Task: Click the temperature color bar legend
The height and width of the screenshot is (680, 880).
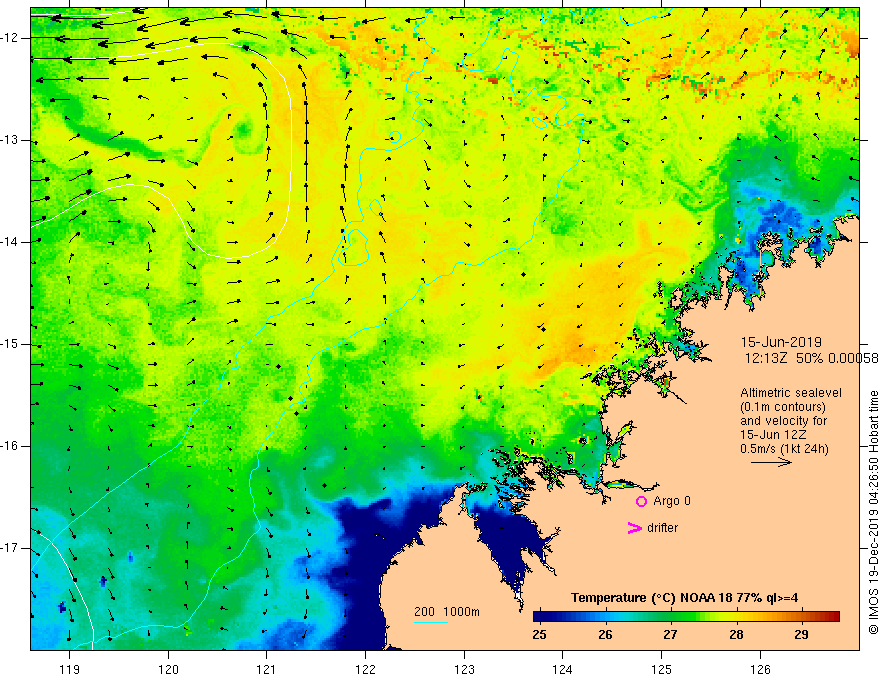Action: click(x=686, y=617)
